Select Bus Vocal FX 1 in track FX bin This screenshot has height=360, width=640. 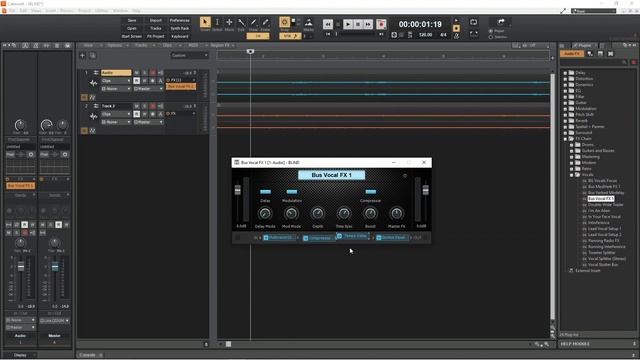[x=181, y=87]
